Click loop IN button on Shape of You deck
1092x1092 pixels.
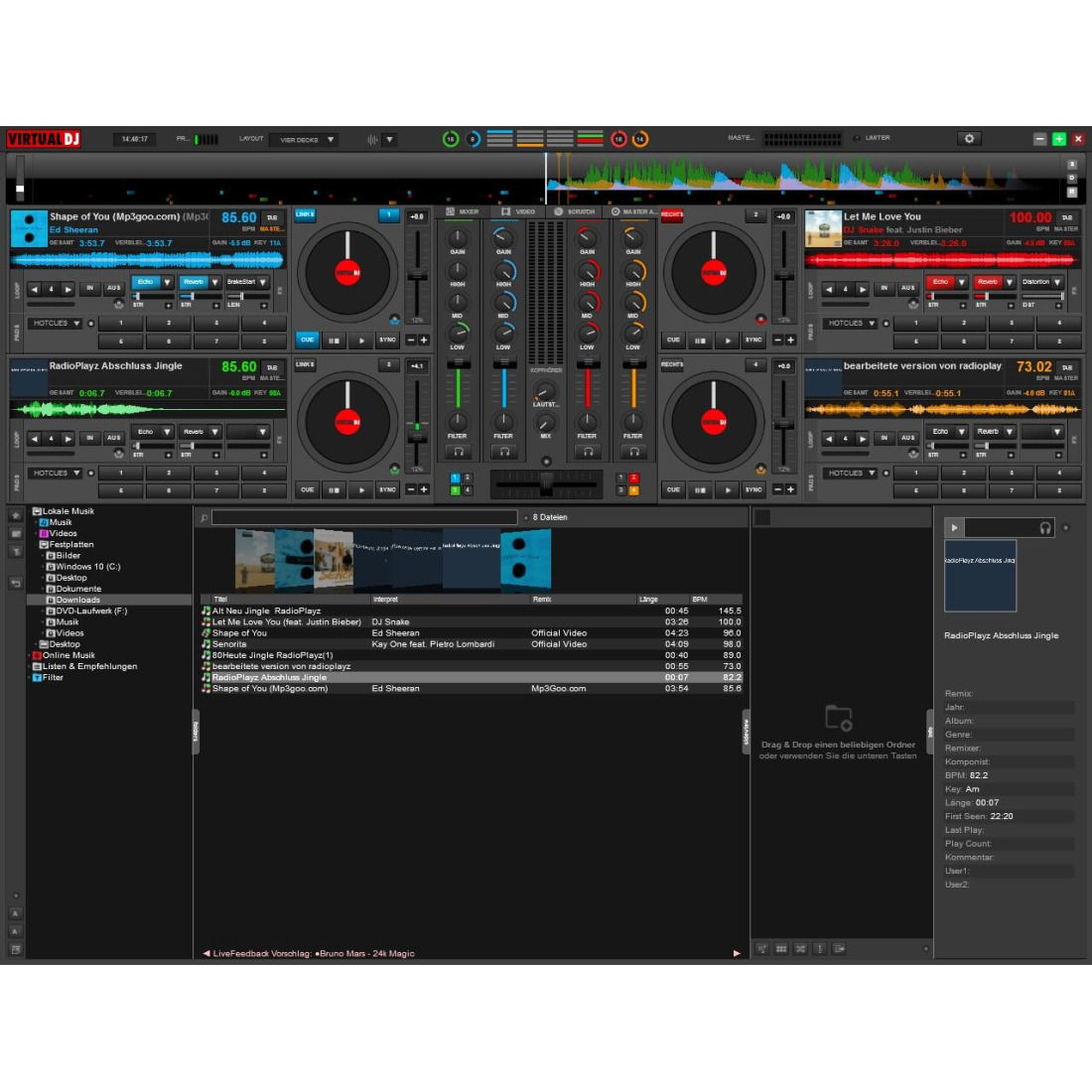(89, 288)
